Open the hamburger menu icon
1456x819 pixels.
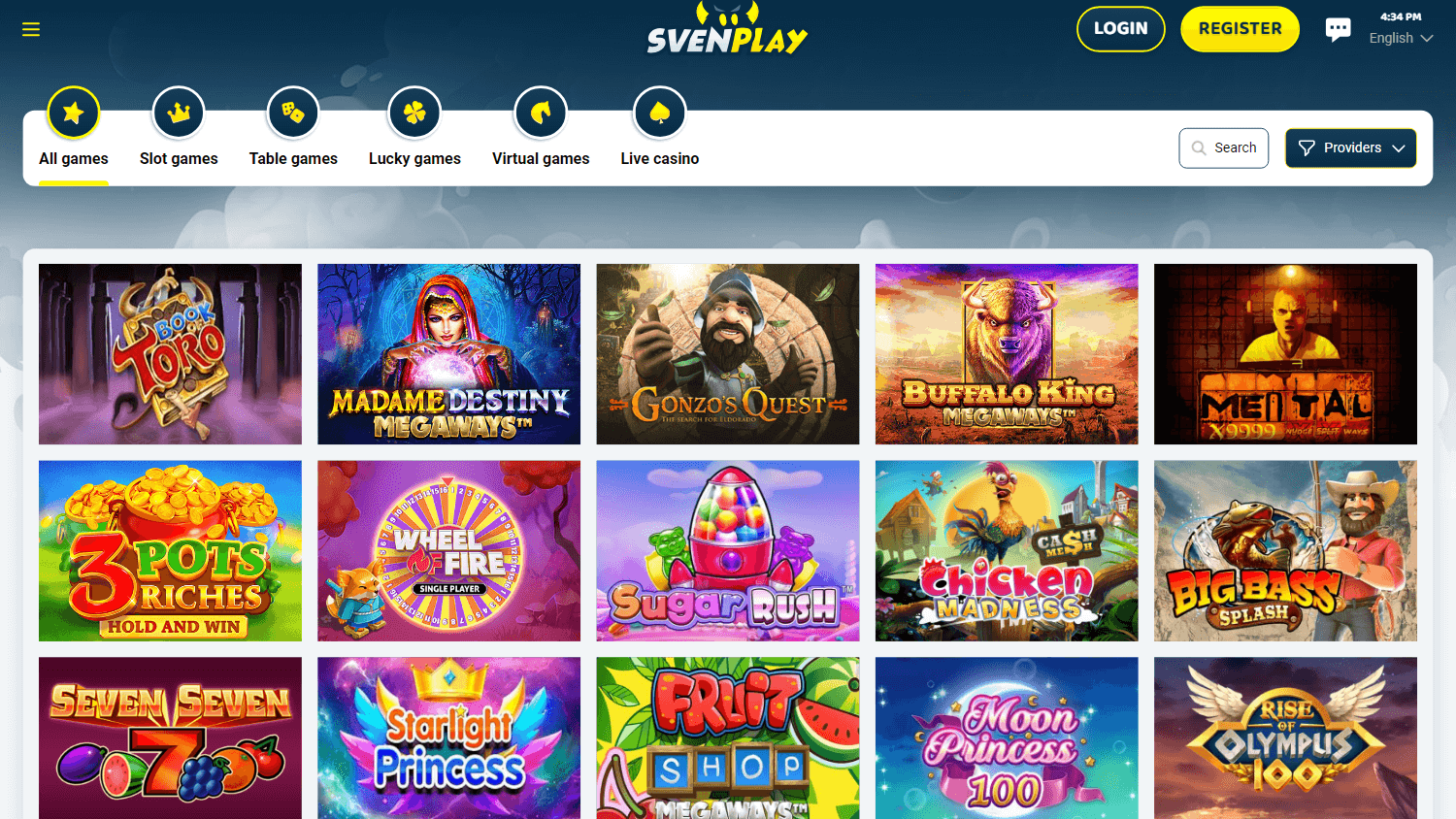31,29
